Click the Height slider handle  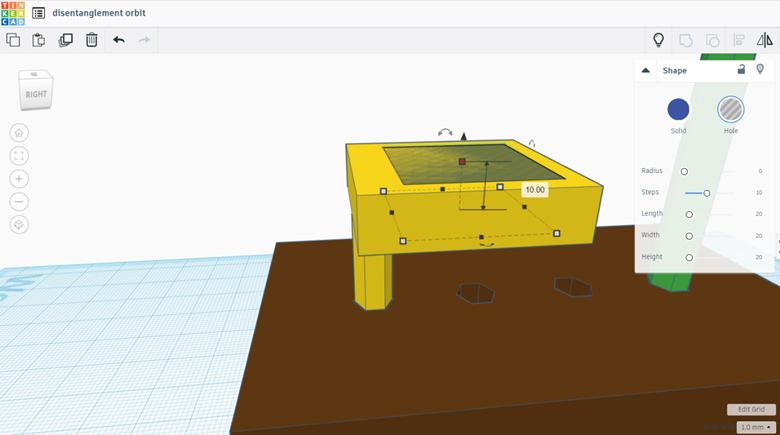coord(689,257)
